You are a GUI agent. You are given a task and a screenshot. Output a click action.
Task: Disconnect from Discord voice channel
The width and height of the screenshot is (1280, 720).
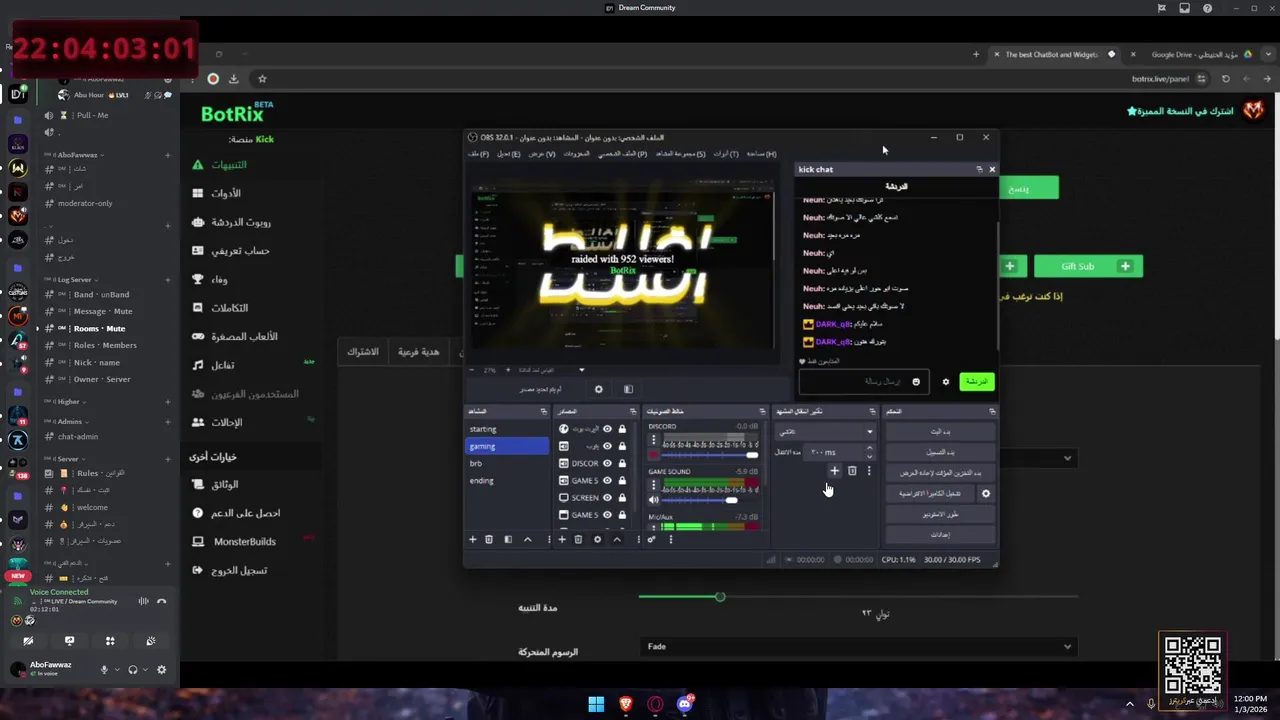point(161,601)
